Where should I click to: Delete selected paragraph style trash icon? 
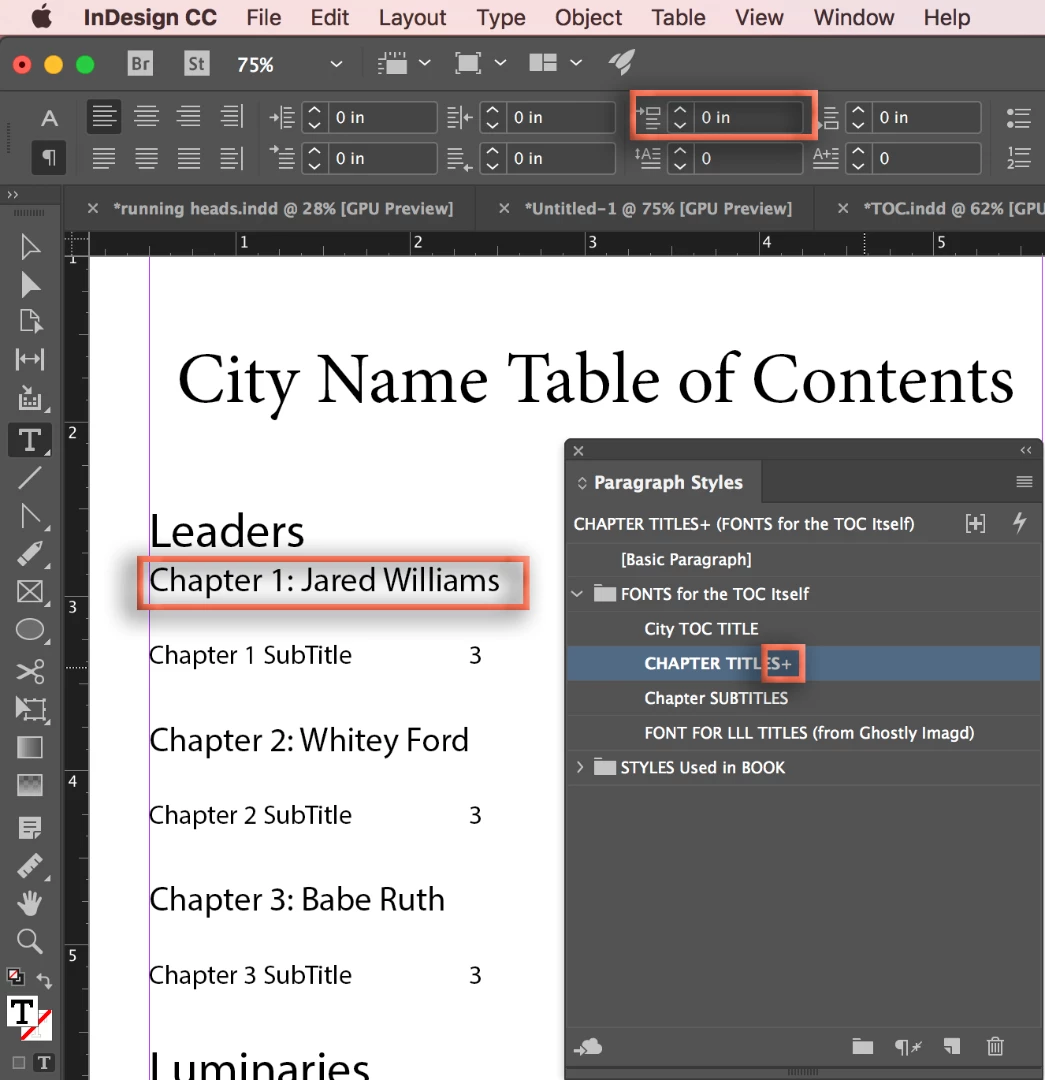pos(995,1047)
